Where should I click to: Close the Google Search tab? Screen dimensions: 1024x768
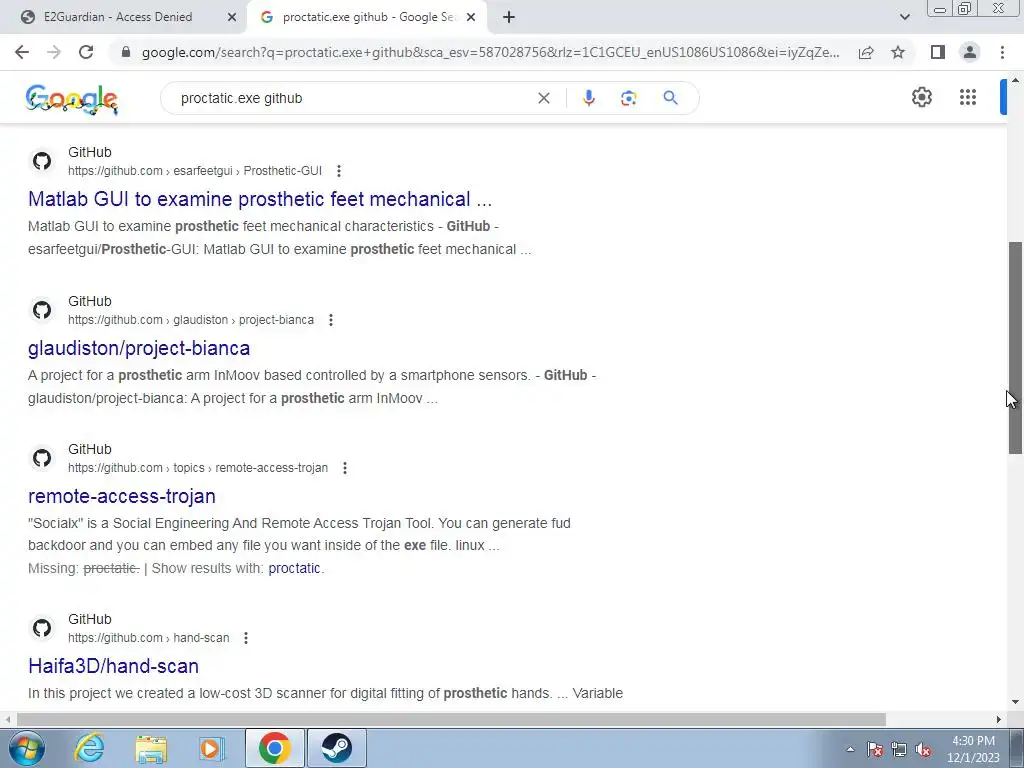pos(471,18)
